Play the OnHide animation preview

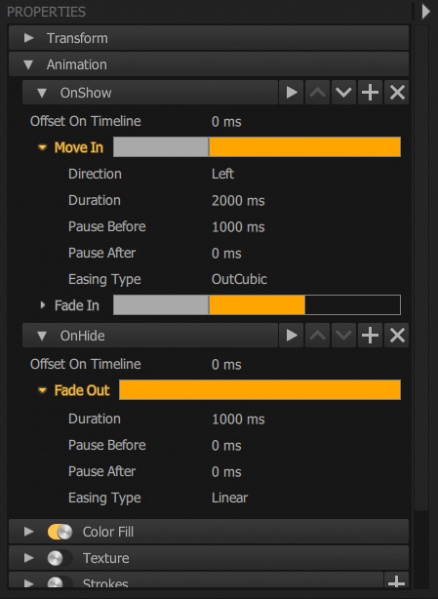pos(291,335)
